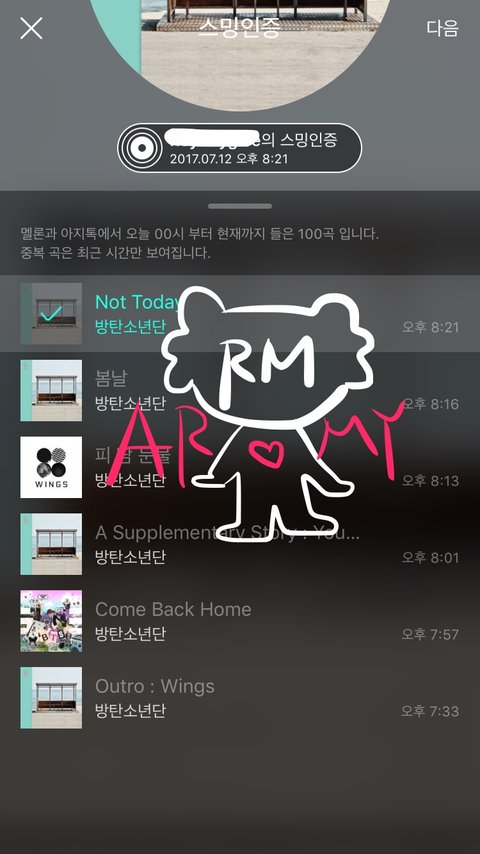
Task: Select the Come Back Home track title
Action: 173,609
